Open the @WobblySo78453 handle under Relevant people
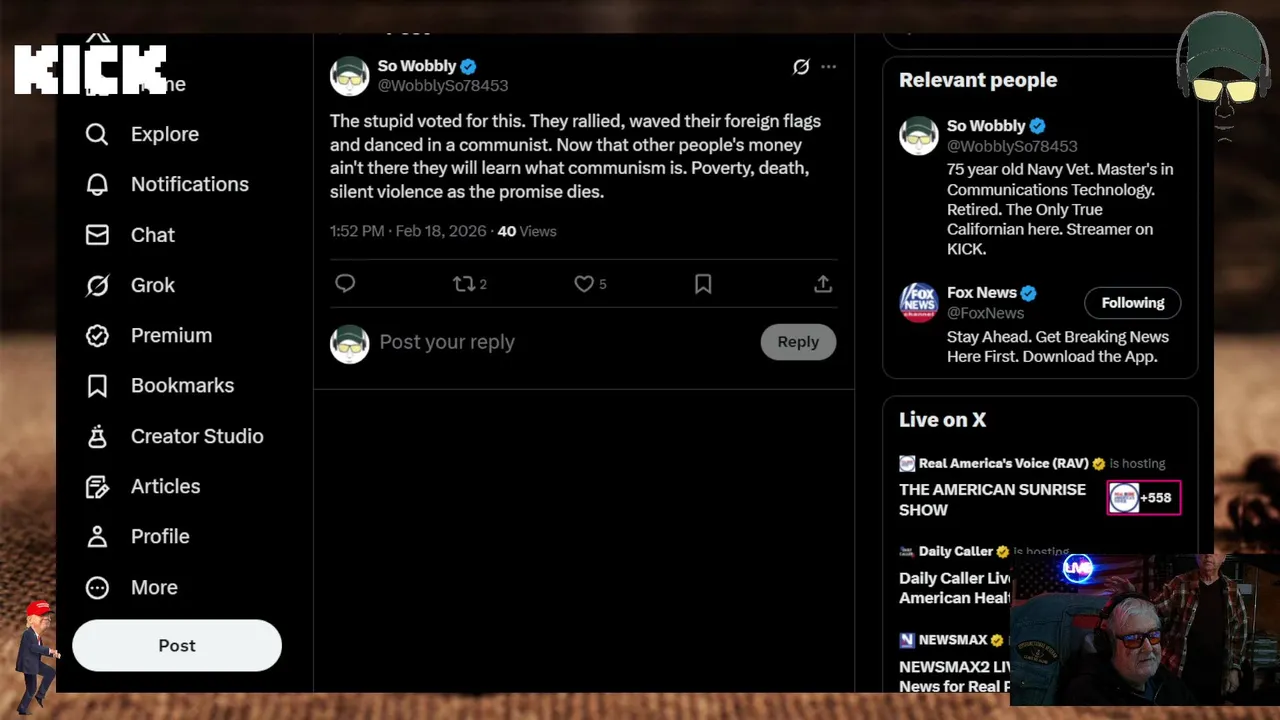Viewport: 1280px width, 720px height. click(1012, 146)
